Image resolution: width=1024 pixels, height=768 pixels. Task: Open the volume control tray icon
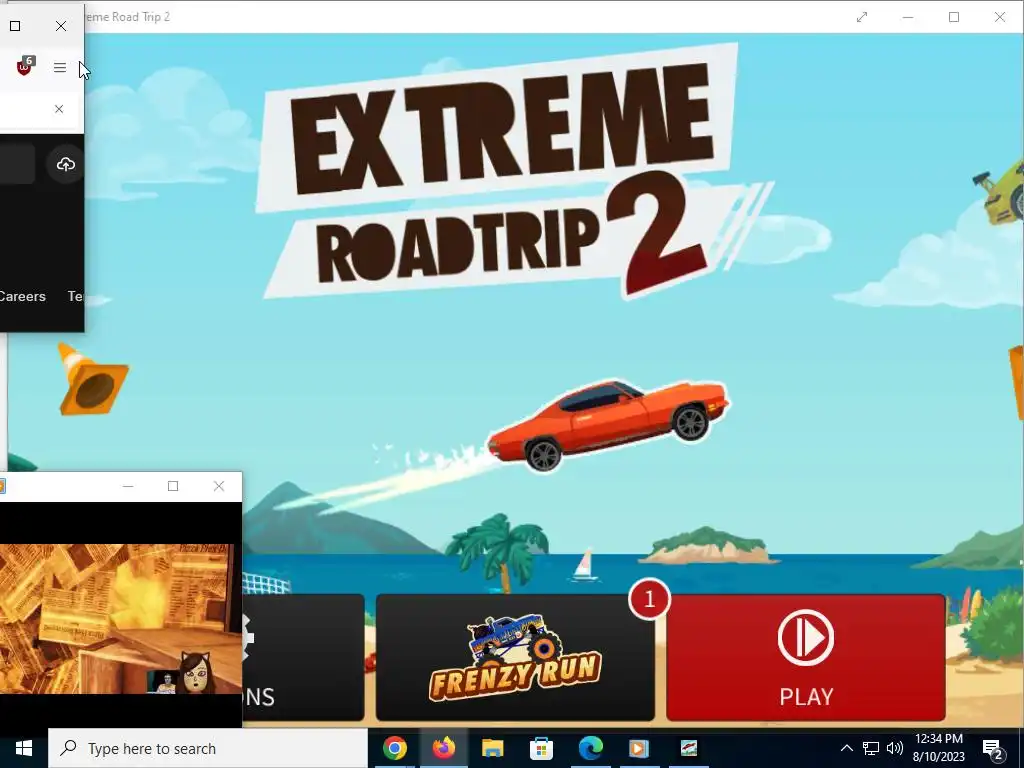click(895, 748)
